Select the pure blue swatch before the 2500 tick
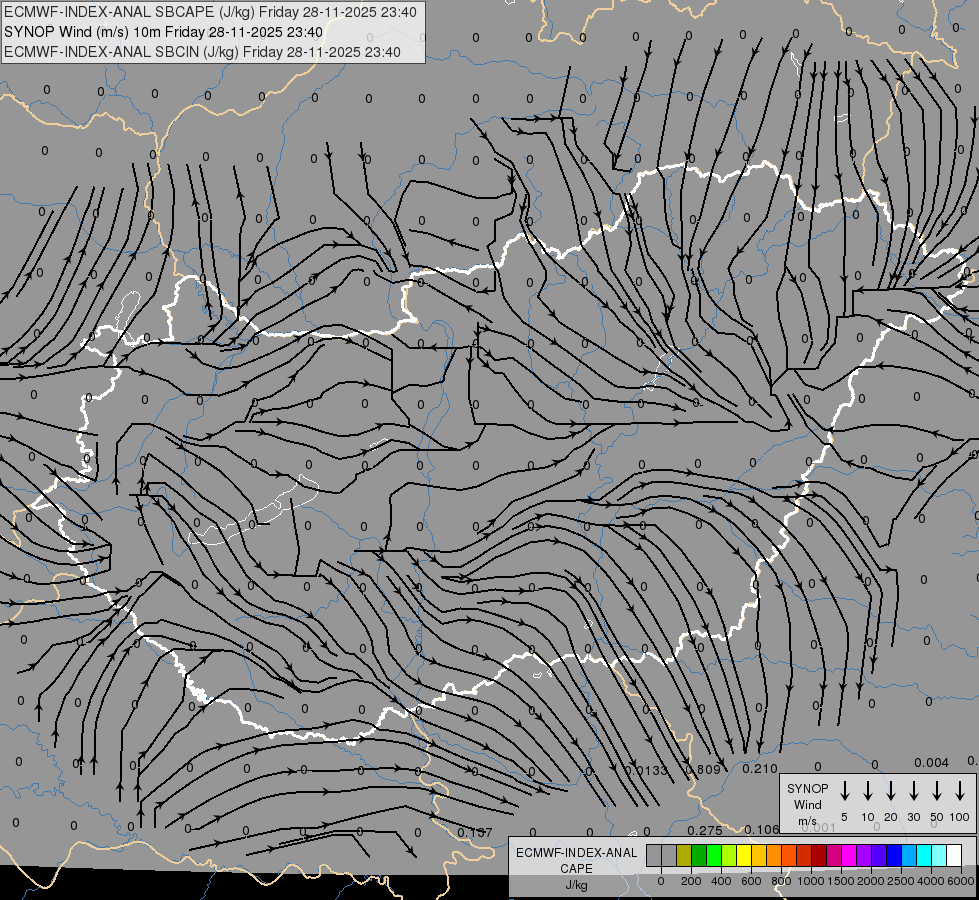Screen dimensions: 979x900 [x=894, y=855]
